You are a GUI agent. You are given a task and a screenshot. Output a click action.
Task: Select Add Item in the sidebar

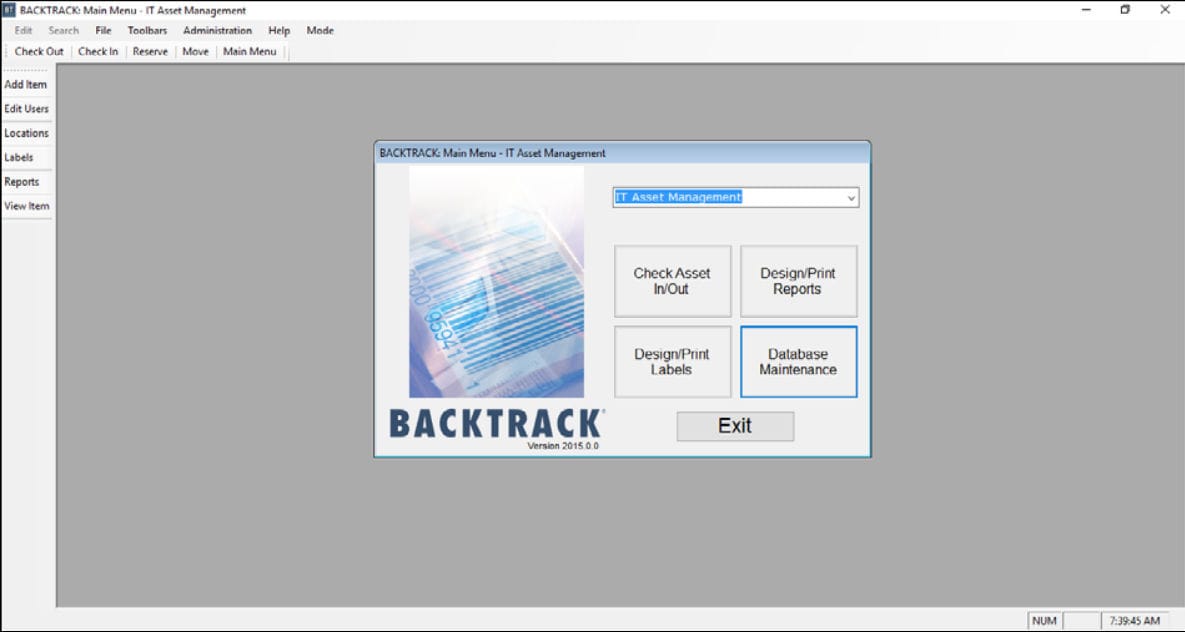point(26,84)
